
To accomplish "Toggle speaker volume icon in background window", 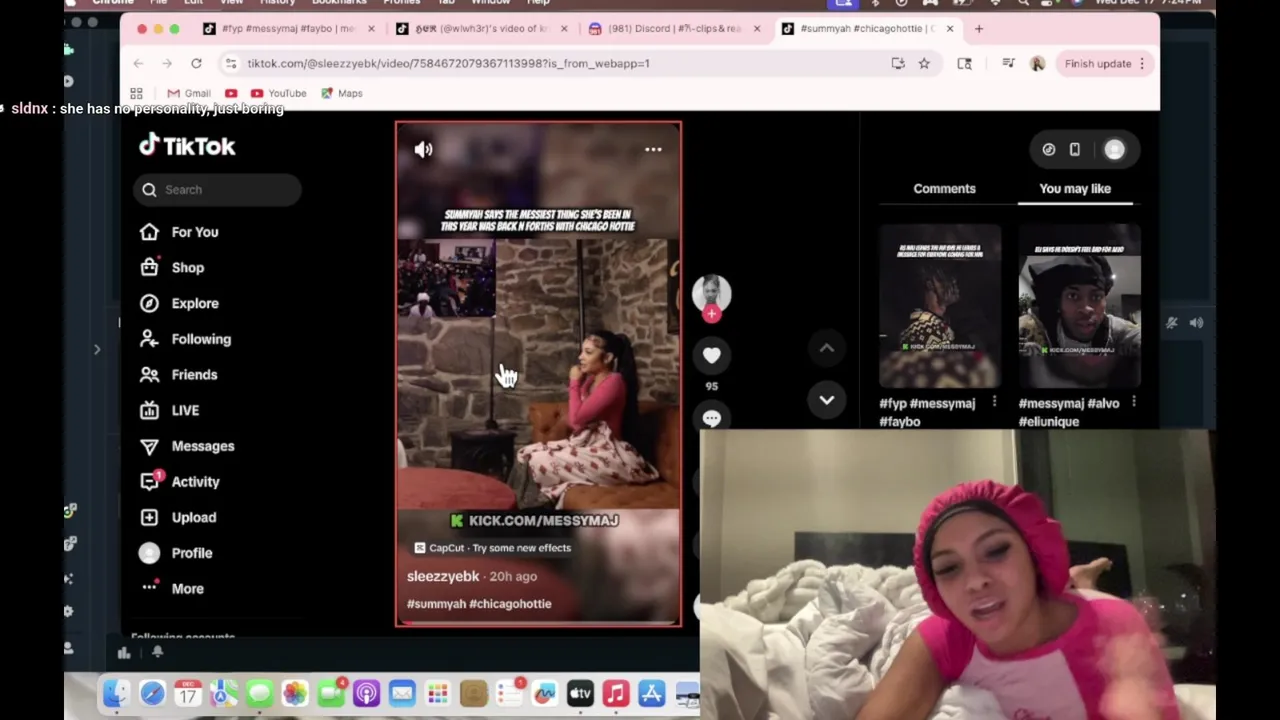I will tap(1197, 322).
